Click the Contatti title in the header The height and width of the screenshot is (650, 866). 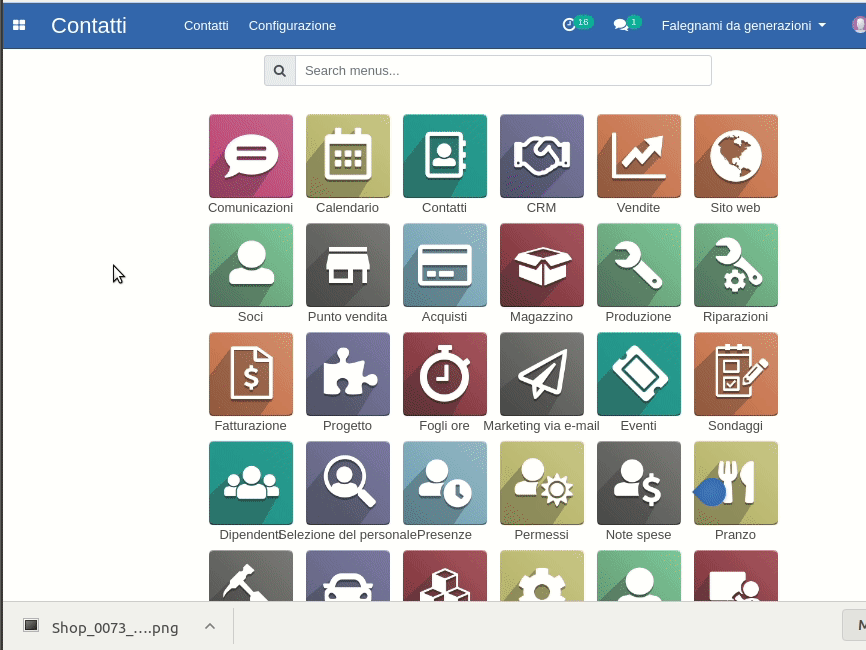89,26
